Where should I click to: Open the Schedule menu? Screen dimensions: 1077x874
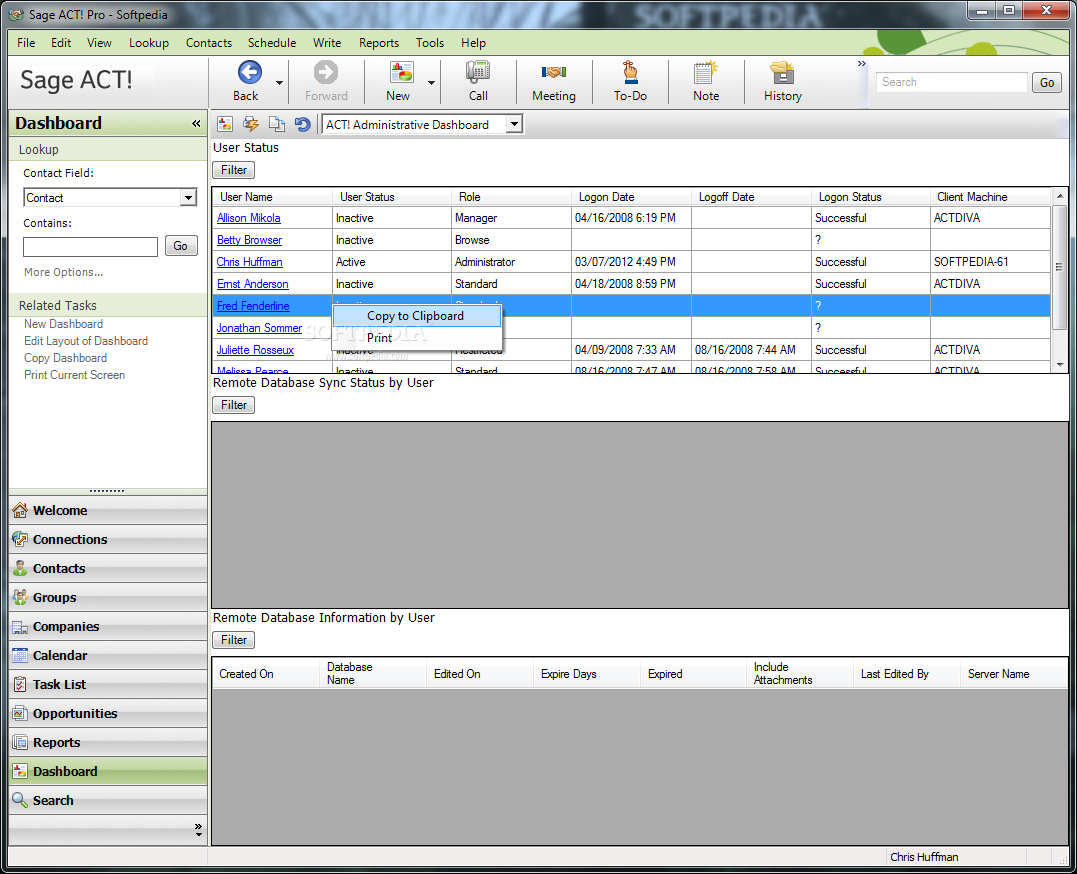(272, 43)
